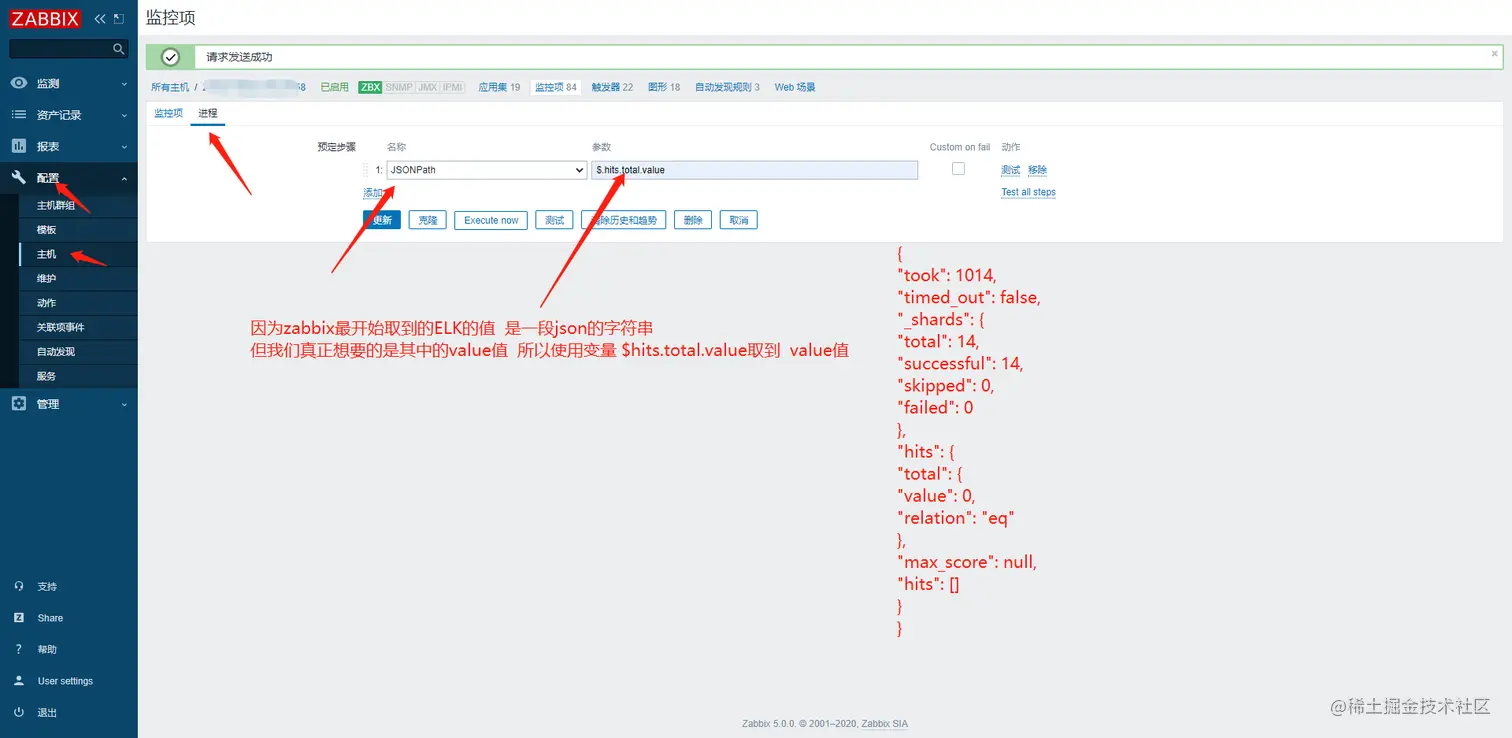
Task: Expand the 管理 menu
Action: click(124, 404)
